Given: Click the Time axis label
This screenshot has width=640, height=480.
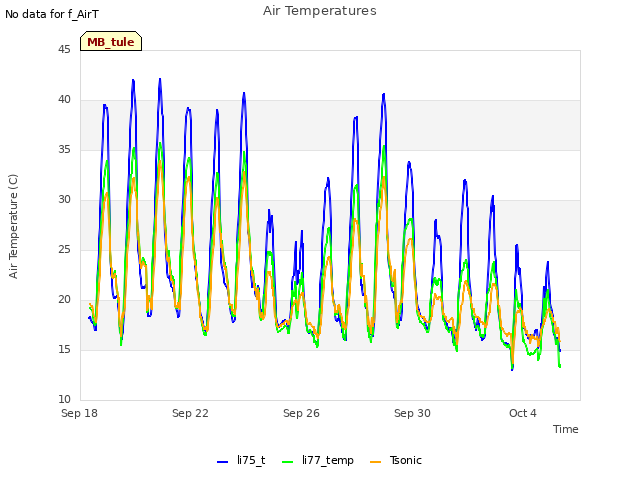Looking at the screenshot, I should (566, 429).
